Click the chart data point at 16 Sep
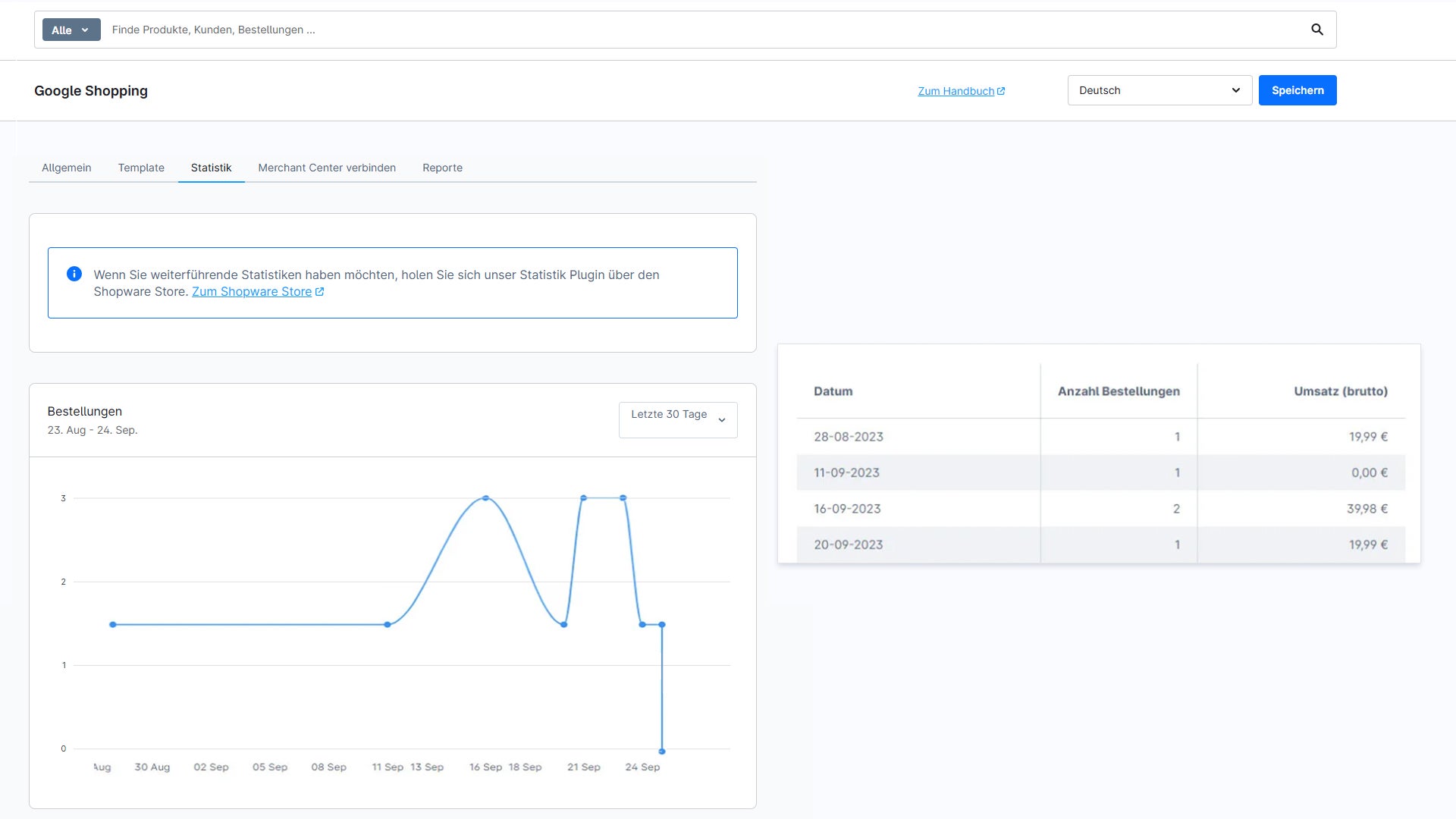 (x=485, y=498)
